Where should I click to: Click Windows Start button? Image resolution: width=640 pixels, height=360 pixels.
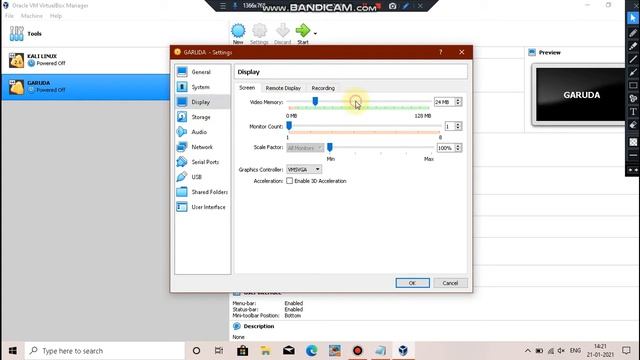click(x=13, y=351)
